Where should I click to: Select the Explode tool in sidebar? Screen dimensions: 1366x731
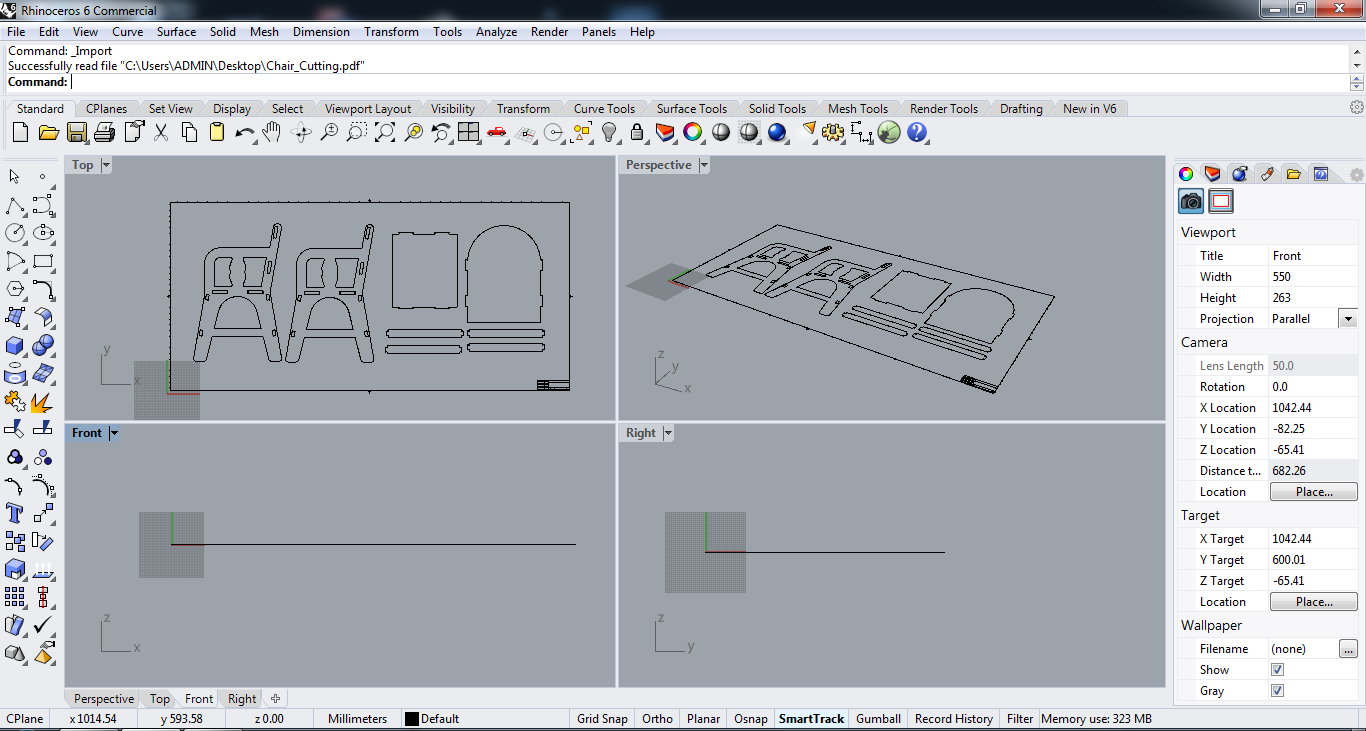coord(42,402)
